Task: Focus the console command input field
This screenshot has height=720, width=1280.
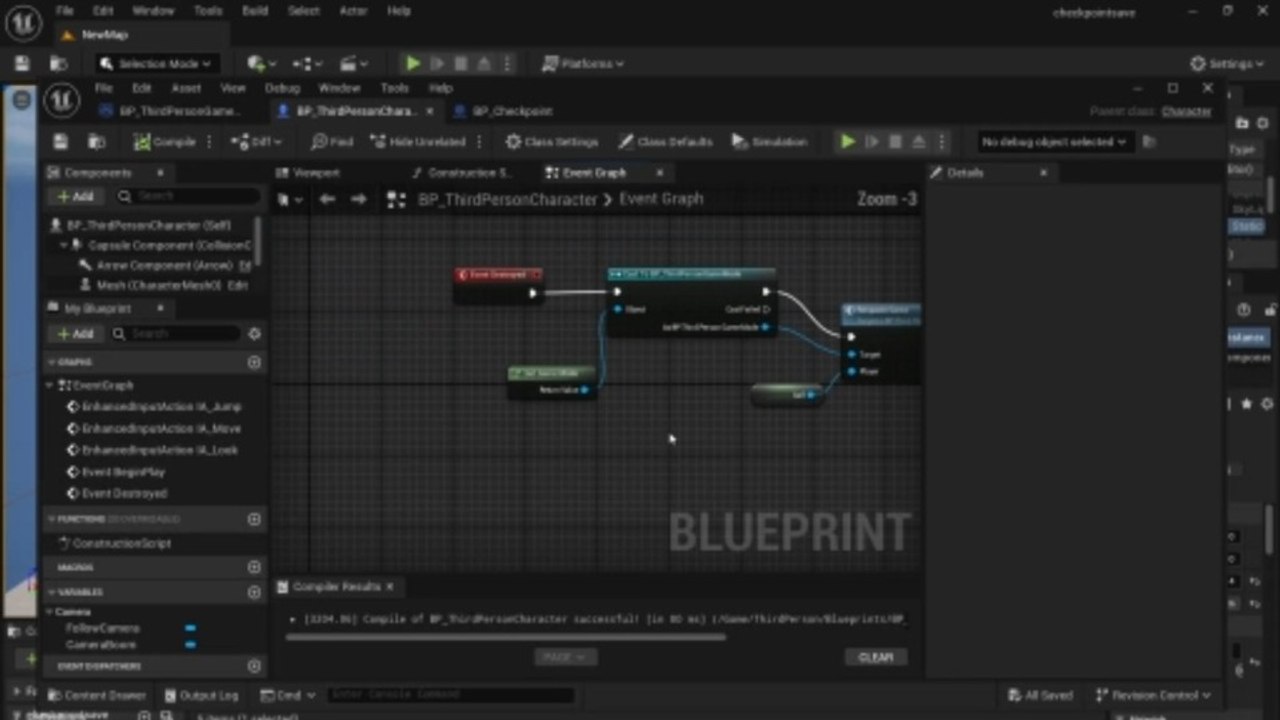Action: (450, 695)
